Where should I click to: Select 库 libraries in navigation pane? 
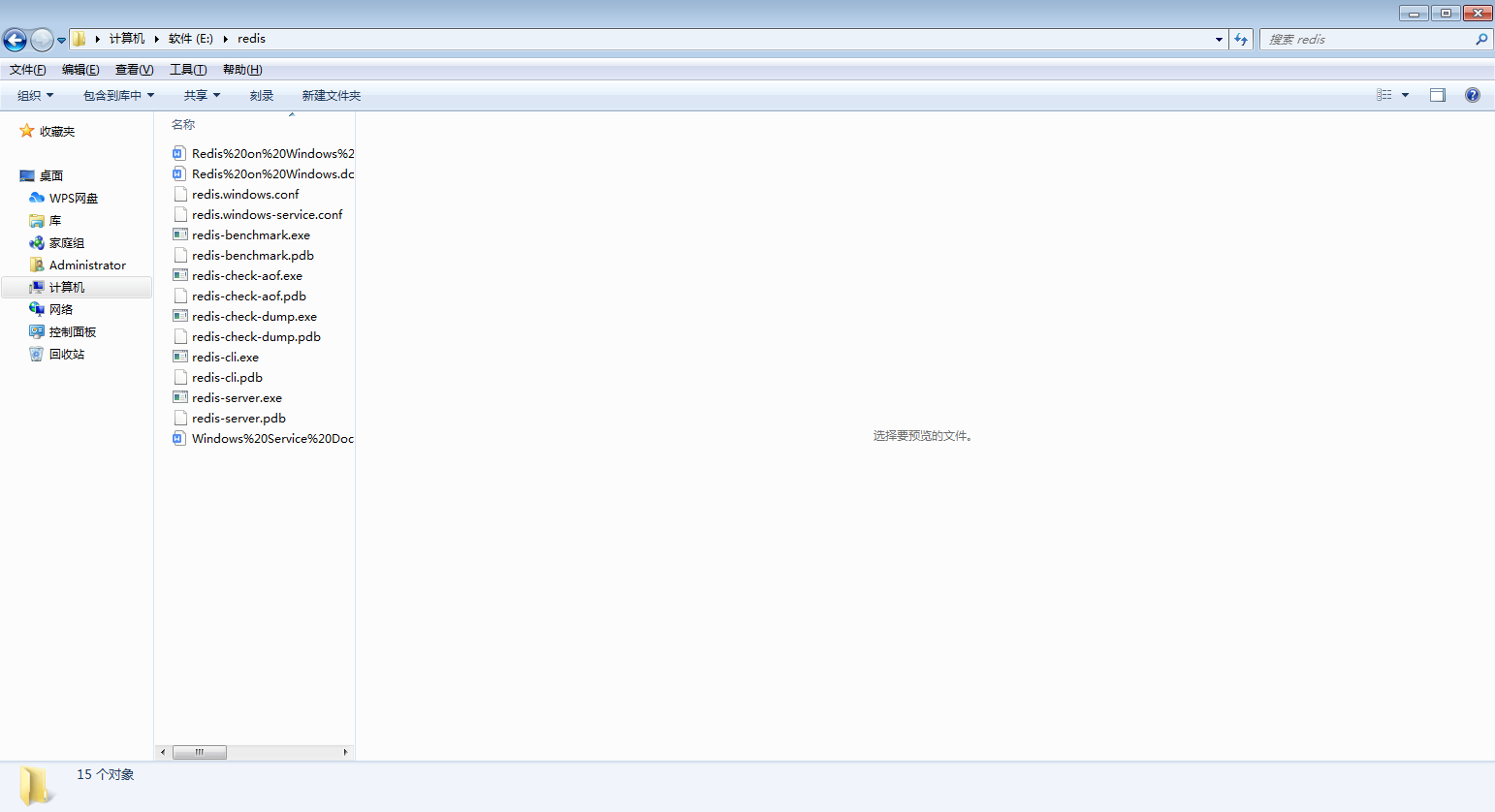46,220
